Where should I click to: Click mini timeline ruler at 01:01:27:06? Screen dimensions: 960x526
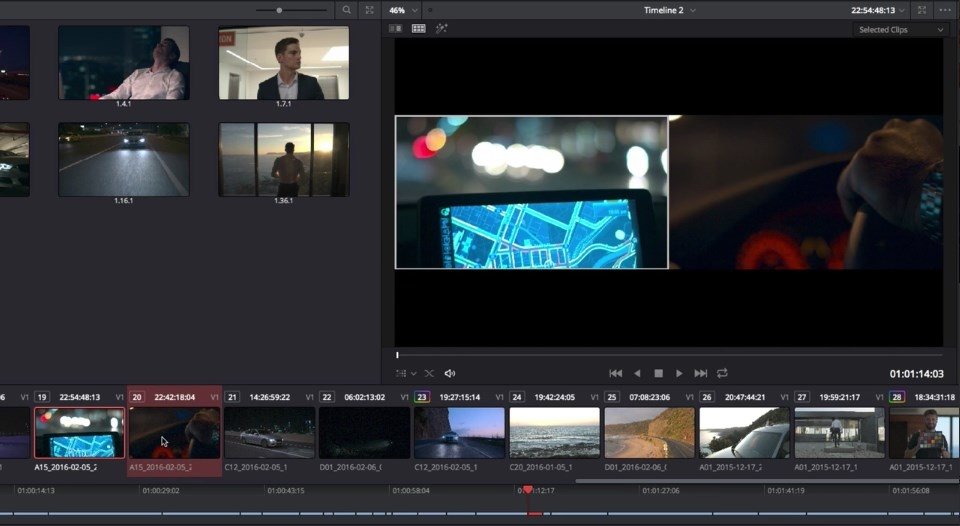(x=661, y=490)
